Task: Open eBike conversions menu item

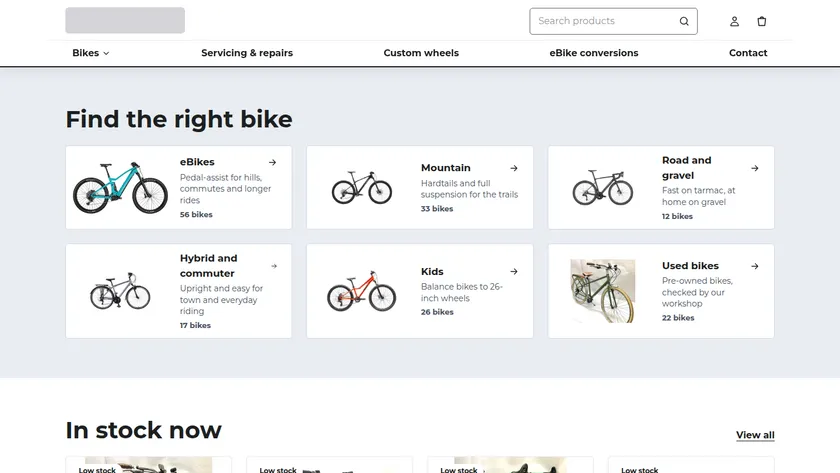Action: [594, 53]
